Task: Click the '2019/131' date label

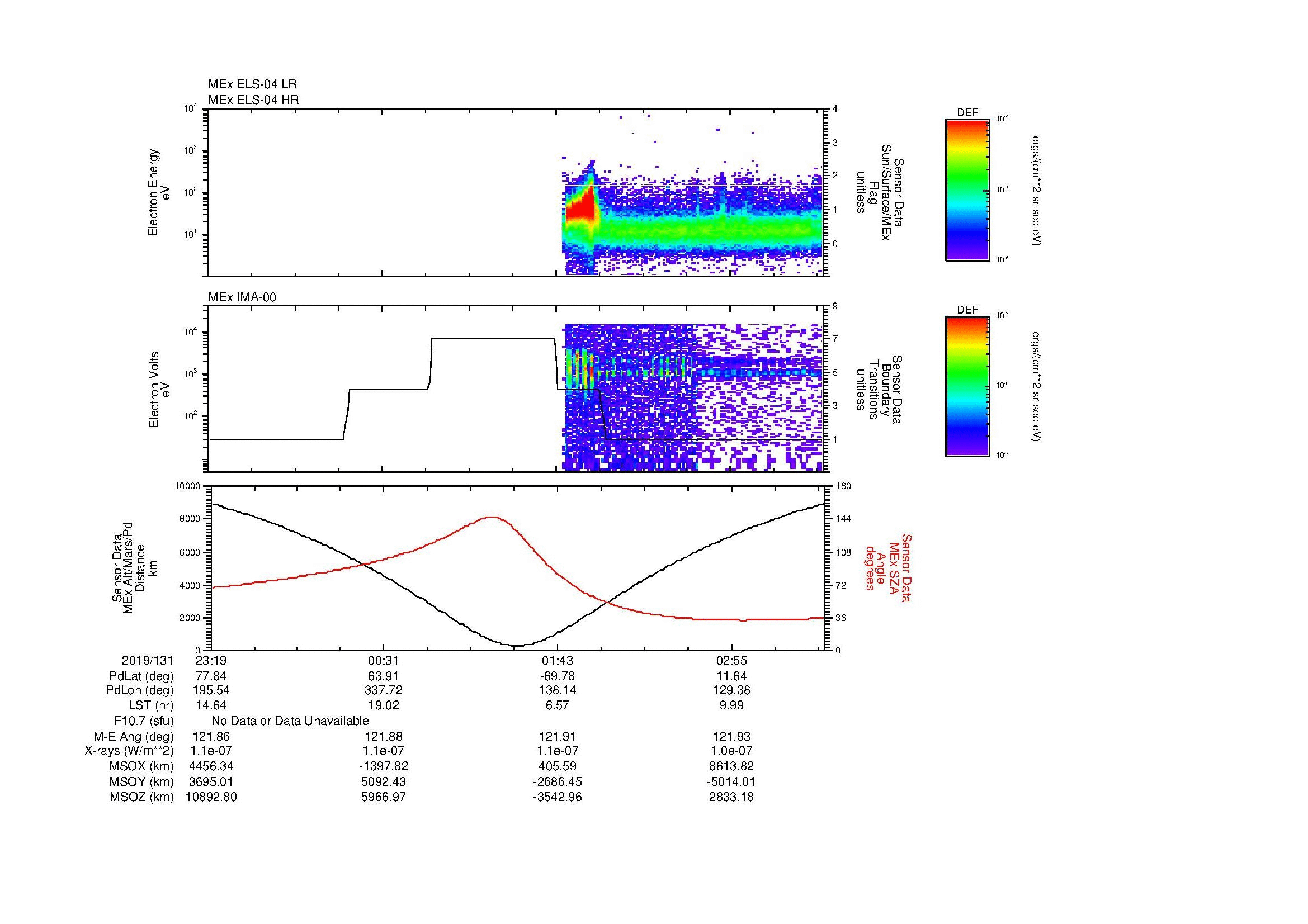Action: coord(148,661)
